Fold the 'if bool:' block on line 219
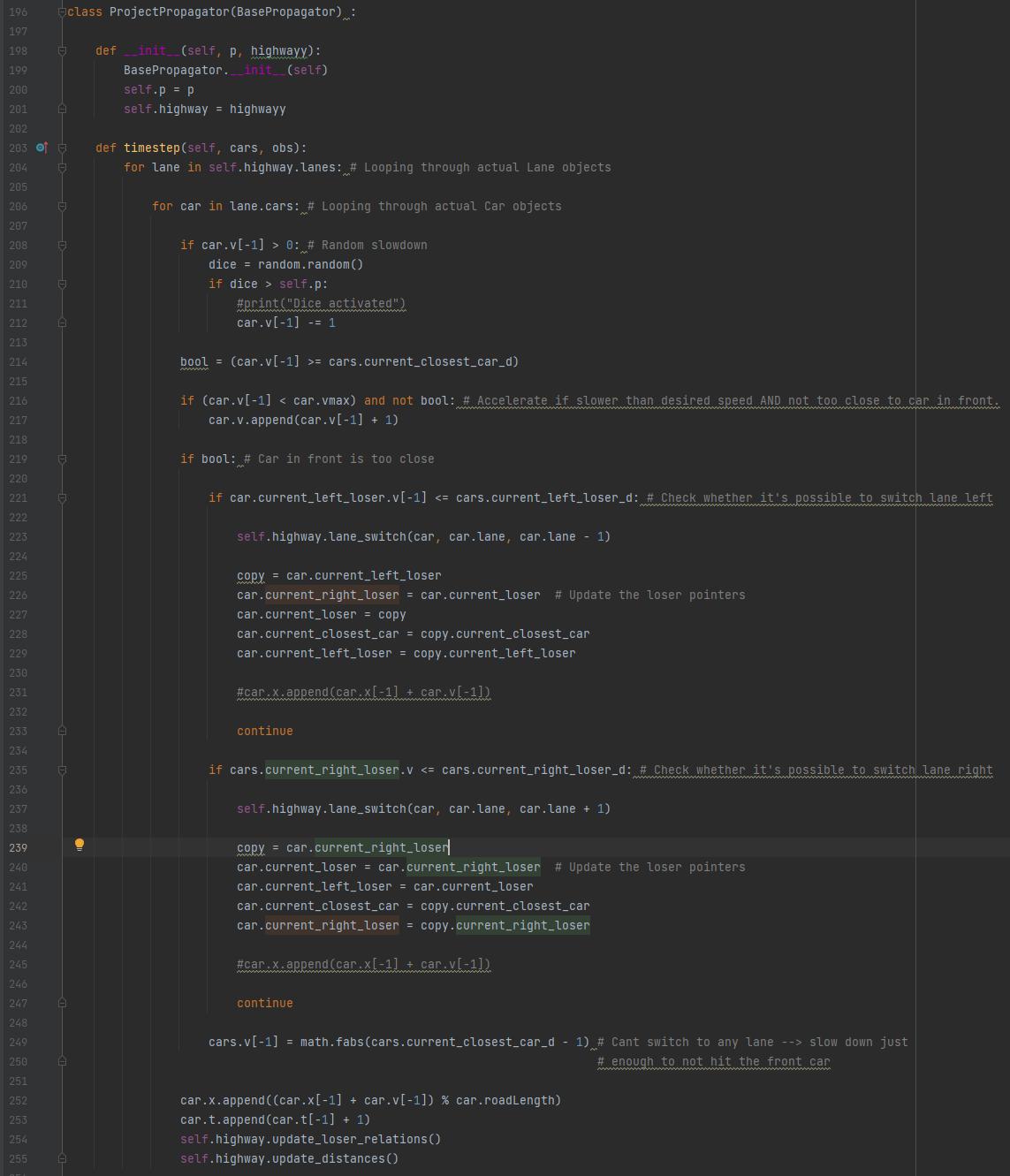Viewport: 1010px width, 1176px height. coord(62,459)
